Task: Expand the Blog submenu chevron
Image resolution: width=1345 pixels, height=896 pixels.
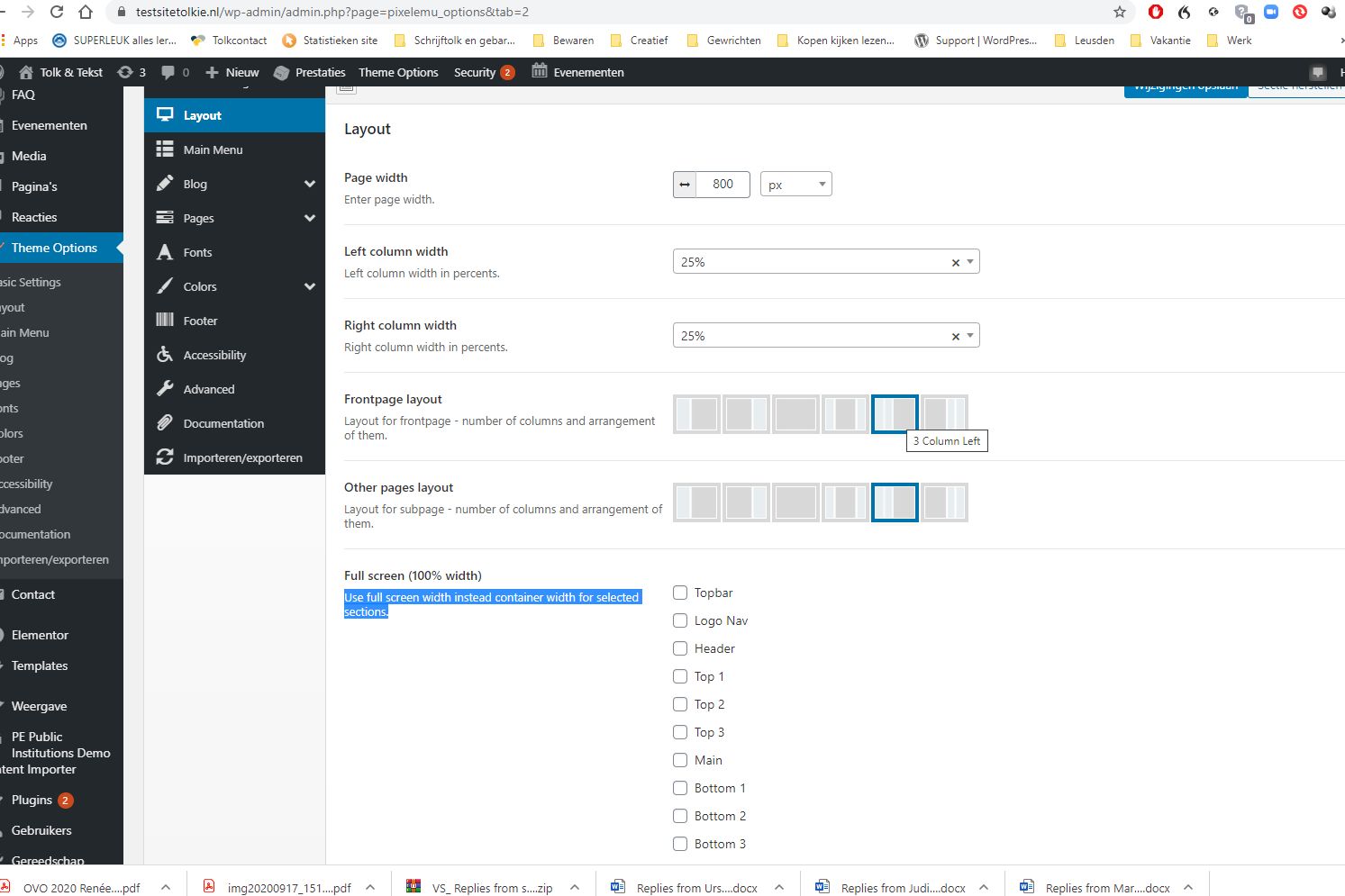Action: [310, 184]
